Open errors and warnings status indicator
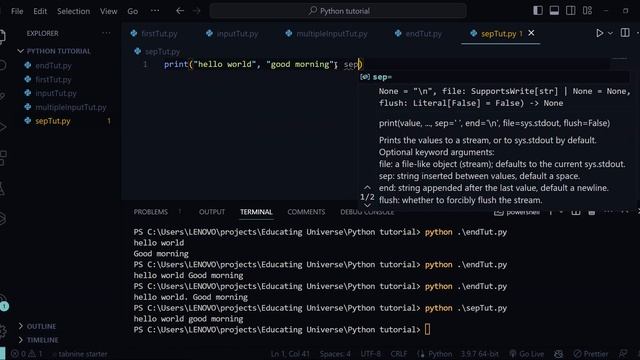This screenshot has height=360, width=640. point(27,353)
